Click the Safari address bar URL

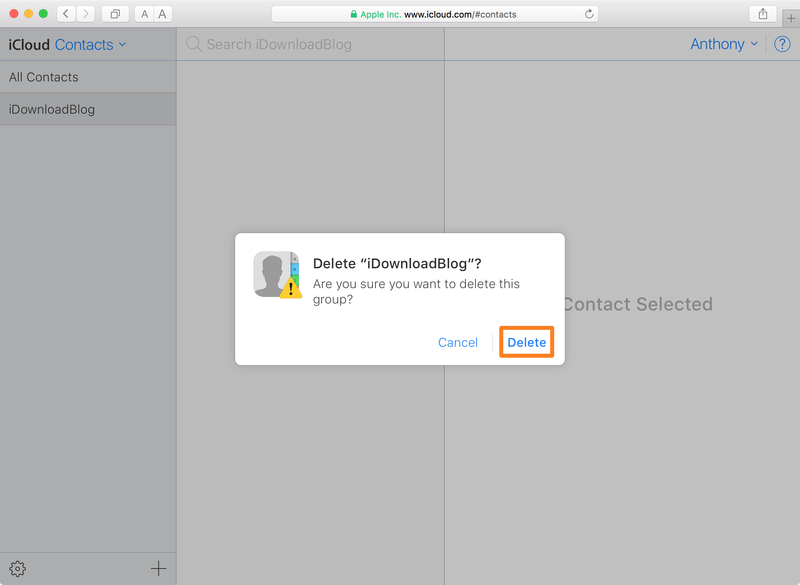460,14
